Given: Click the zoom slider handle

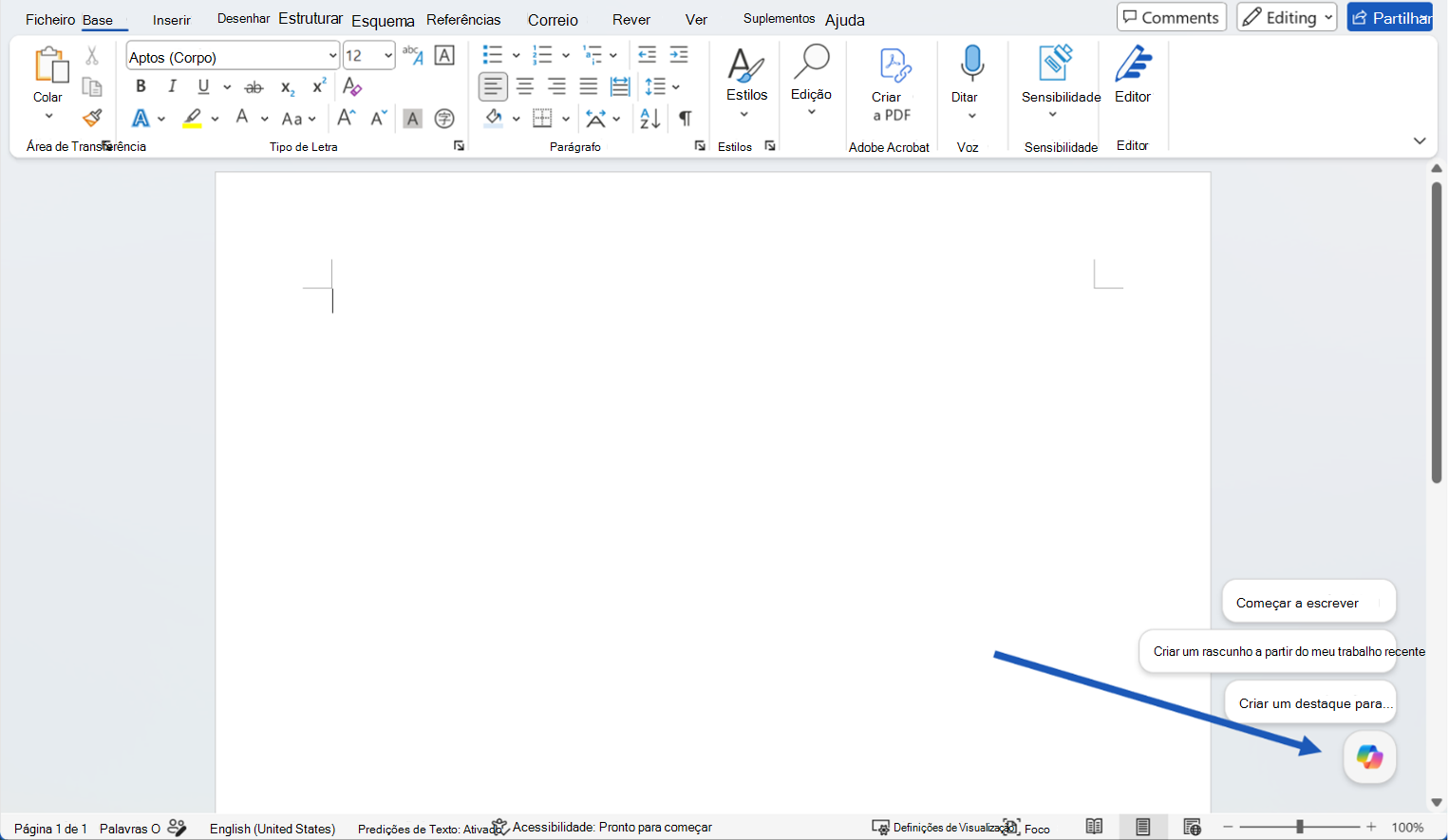Looking at the screenshot, I should pos(1300,828).
